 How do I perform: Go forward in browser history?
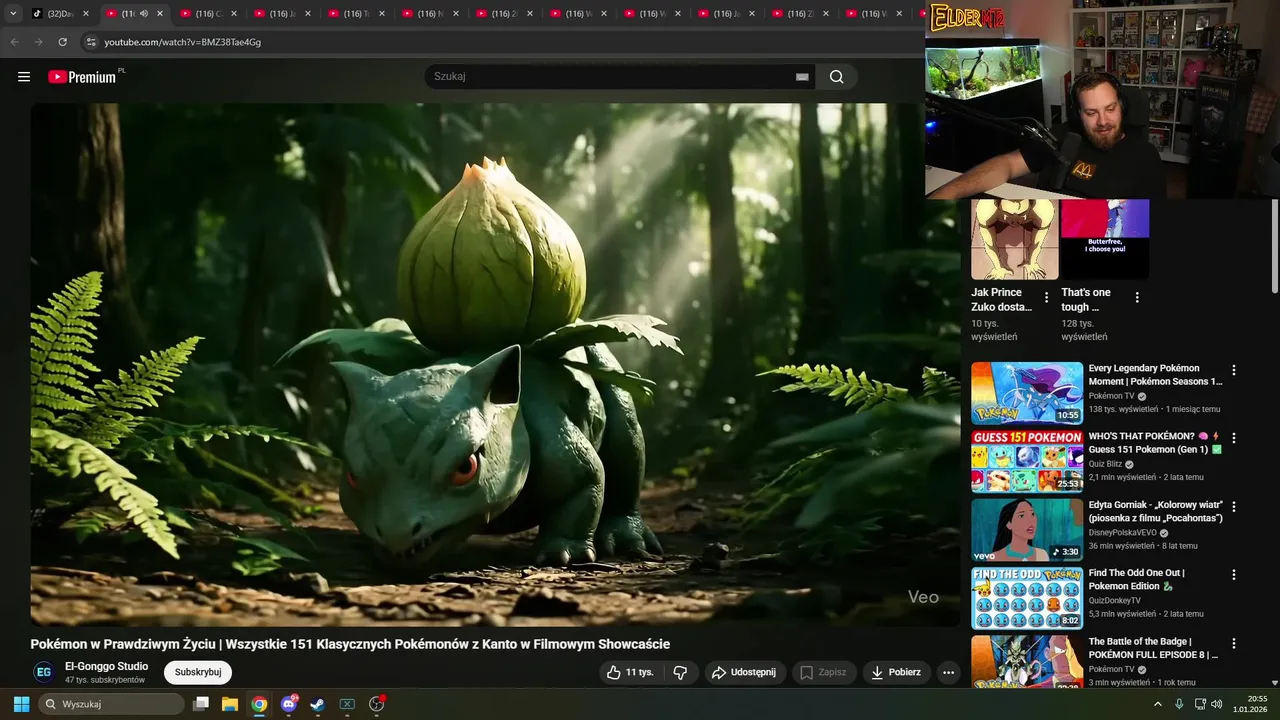[38, 42]
